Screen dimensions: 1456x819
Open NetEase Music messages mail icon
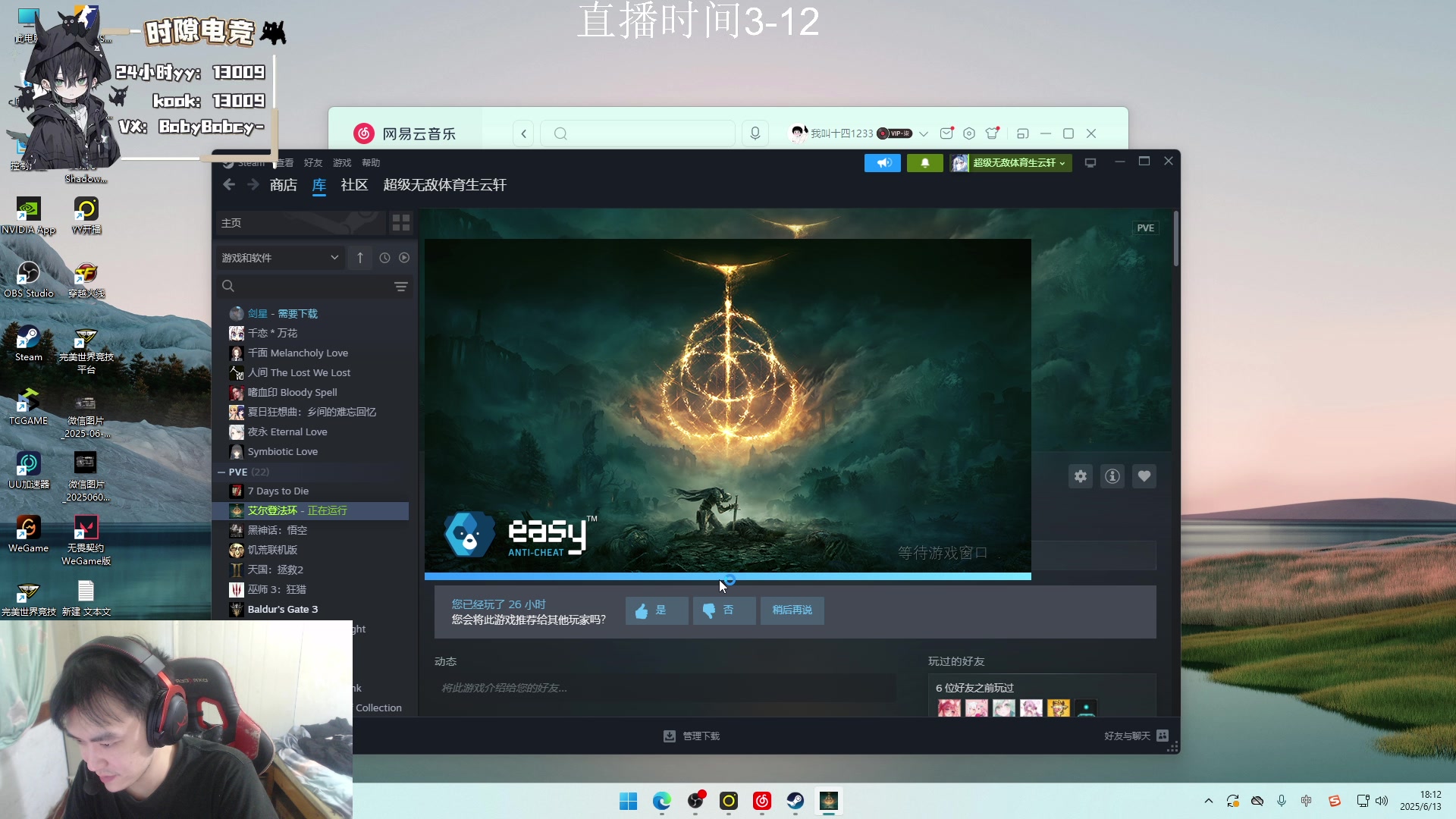tap(946, 133)
